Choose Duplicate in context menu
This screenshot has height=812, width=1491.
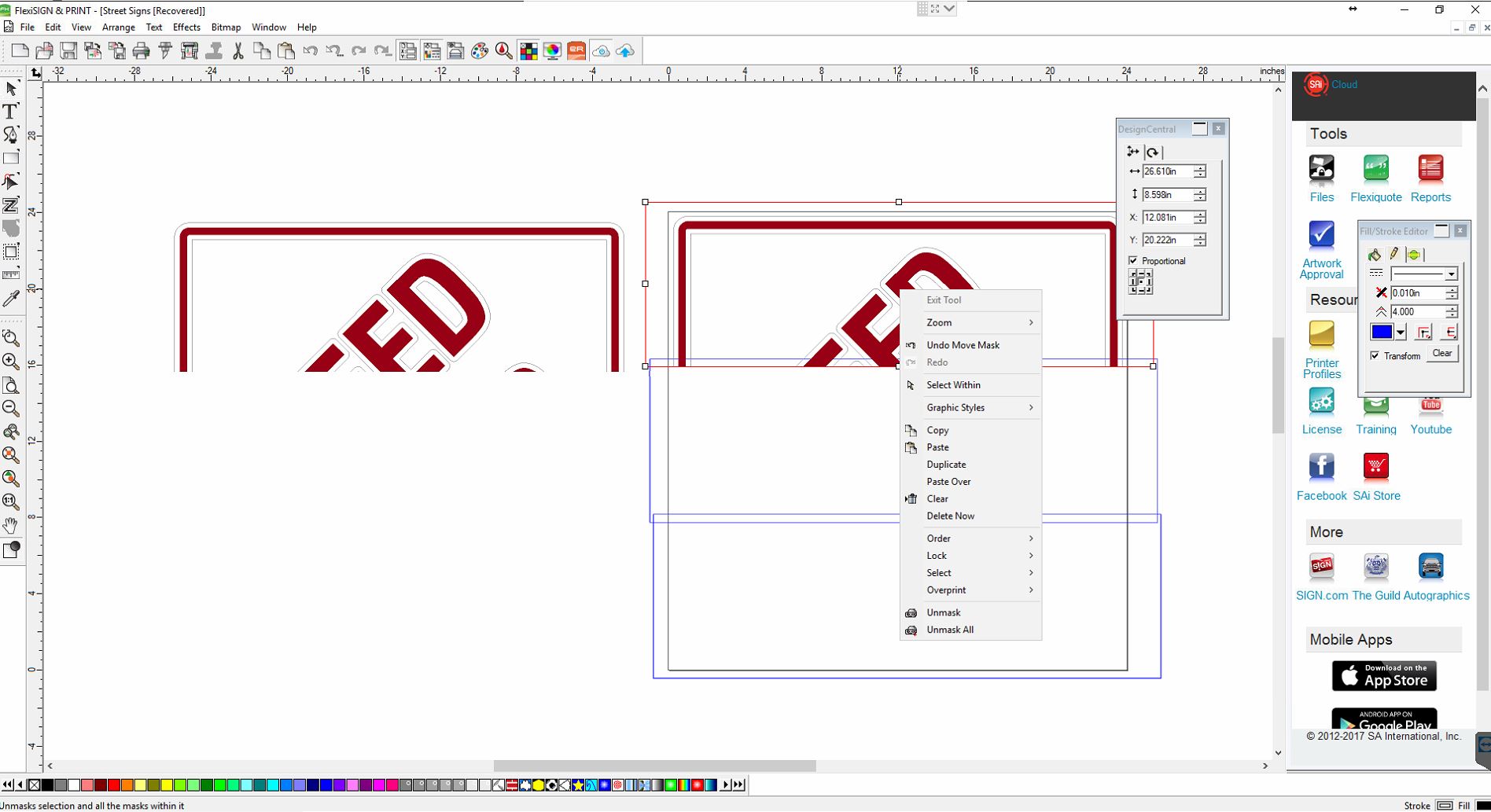[971, 465]
